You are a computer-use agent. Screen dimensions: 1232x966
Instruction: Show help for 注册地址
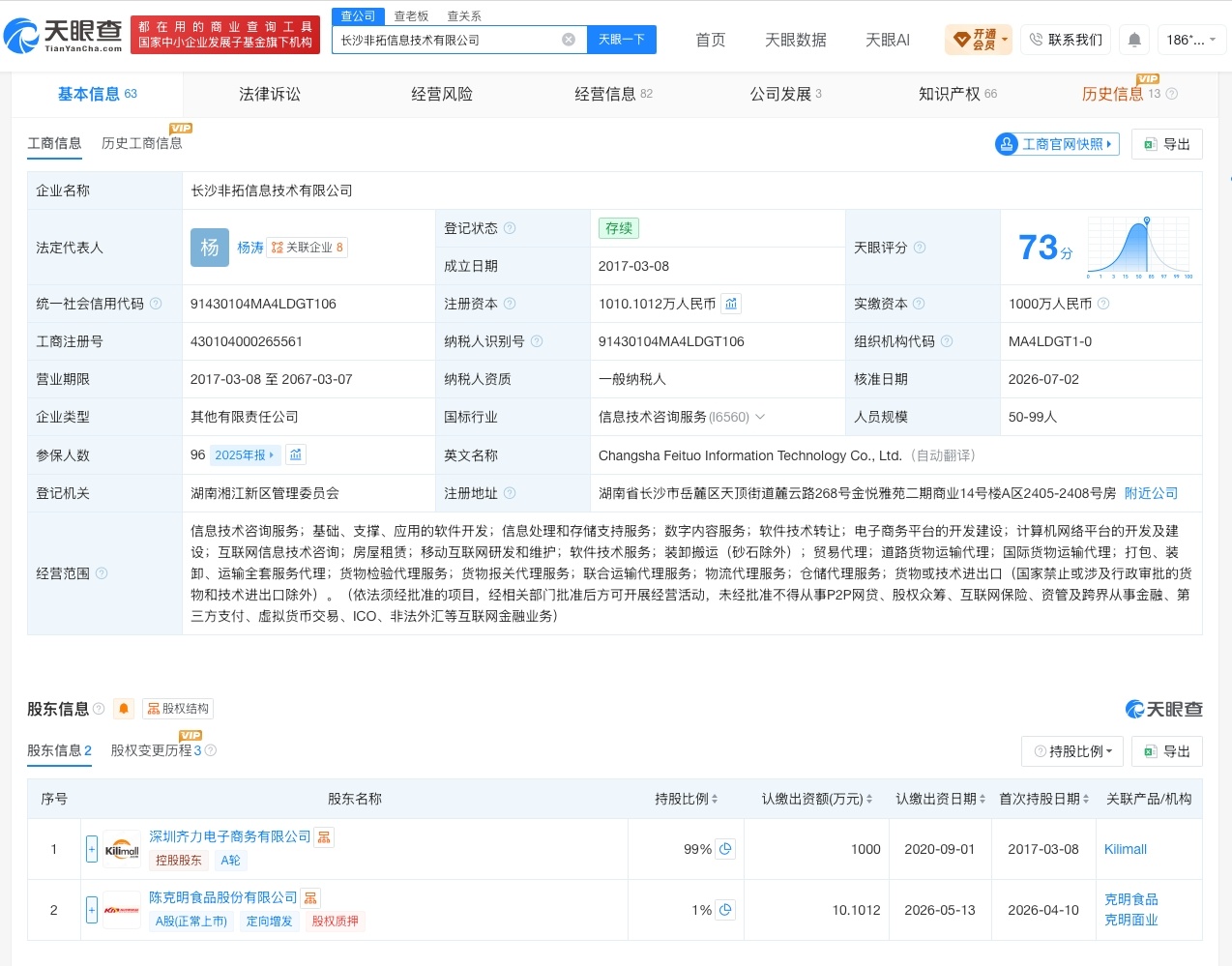(510, 493)
